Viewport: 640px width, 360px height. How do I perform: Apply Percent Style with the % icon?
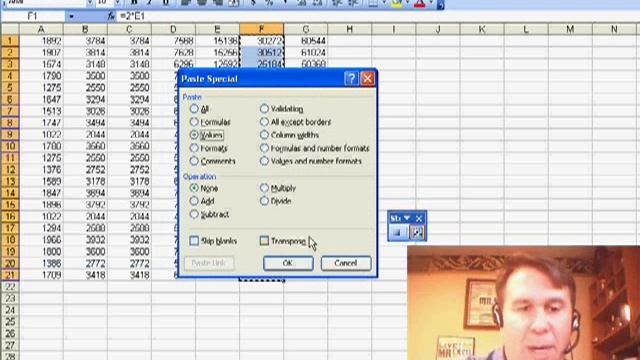(x=269, y=2)
